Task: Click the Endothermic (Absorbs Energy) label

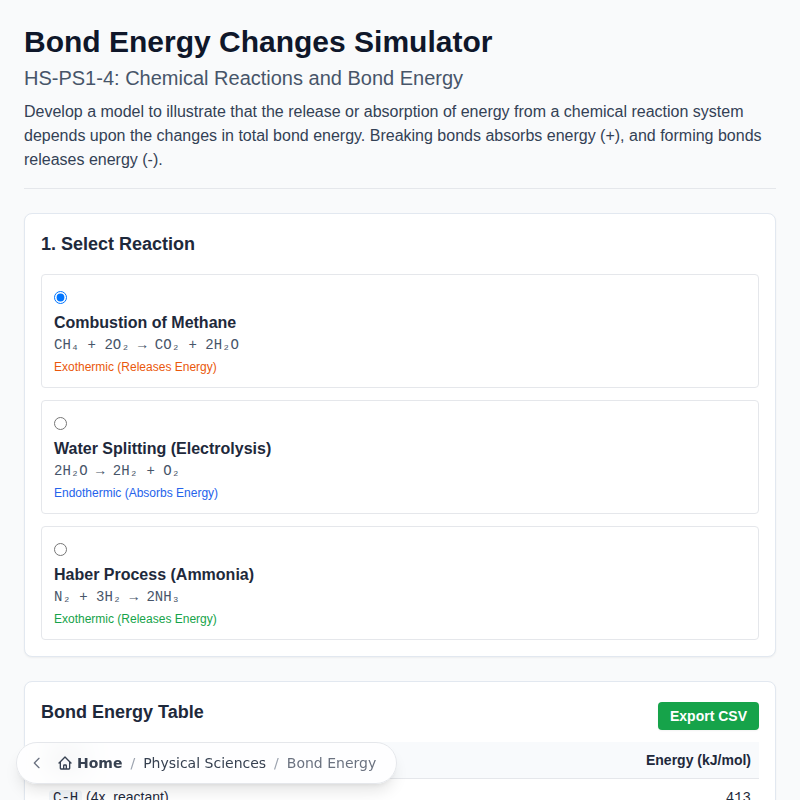Action: click(x=136, y=493)
